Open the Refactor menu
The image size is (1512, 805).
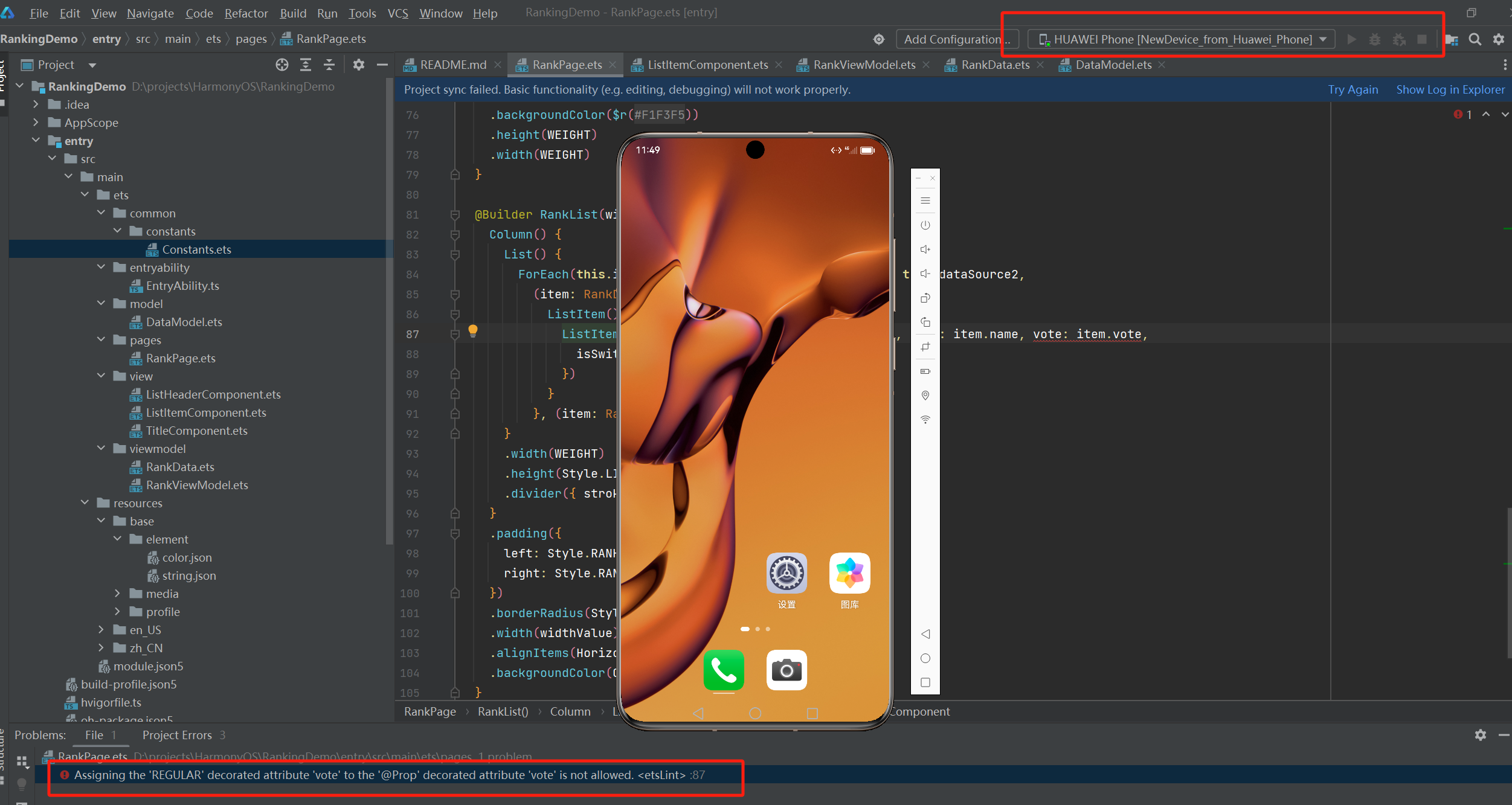point(246,13)
